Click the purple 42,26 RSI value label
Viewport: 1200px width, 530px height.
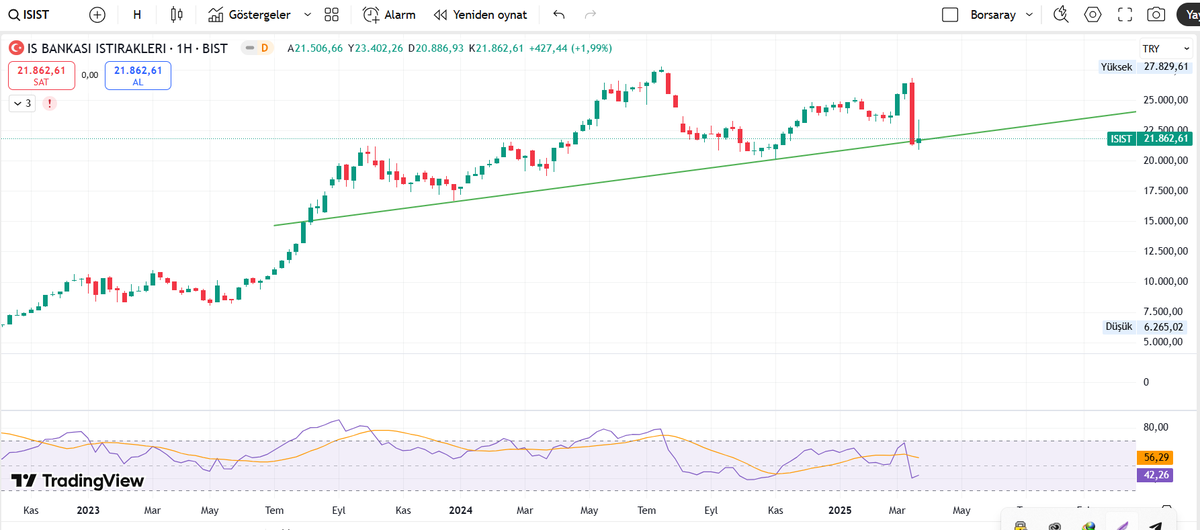pos(1156,475)
